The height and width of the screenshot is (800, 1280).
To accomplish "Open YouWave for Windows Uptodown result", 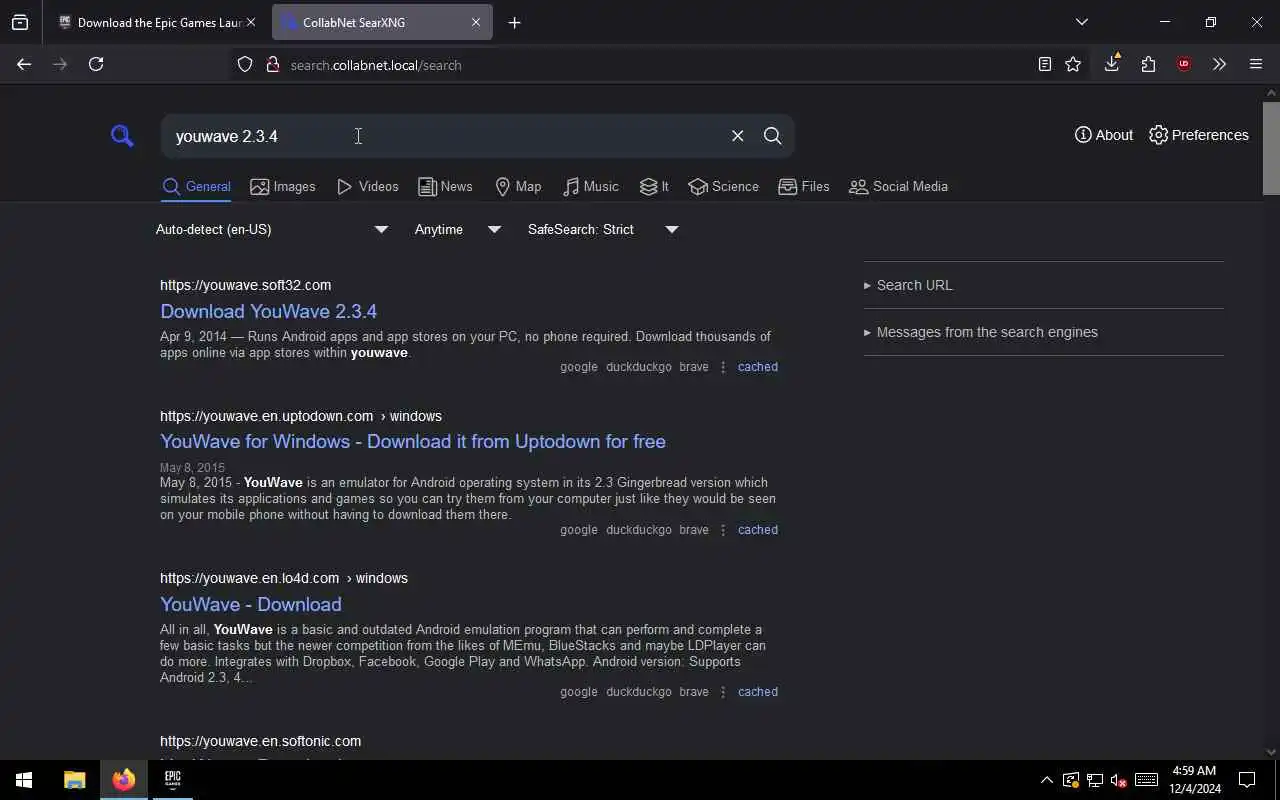I will point(412,441).
